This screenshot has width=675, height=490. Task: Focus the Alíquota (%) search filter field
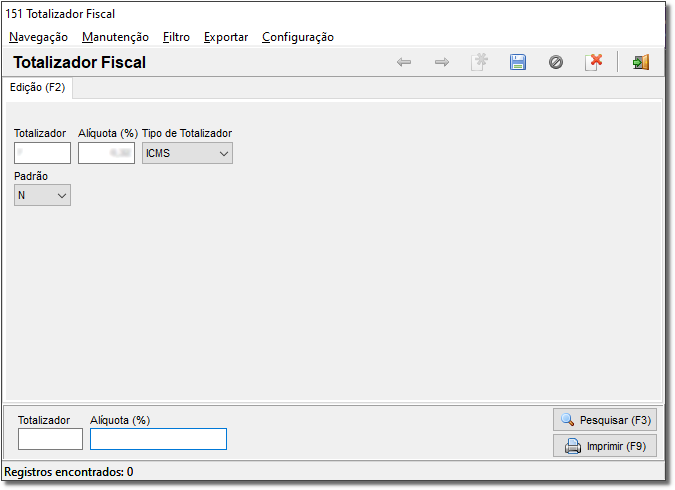point(158,439)
